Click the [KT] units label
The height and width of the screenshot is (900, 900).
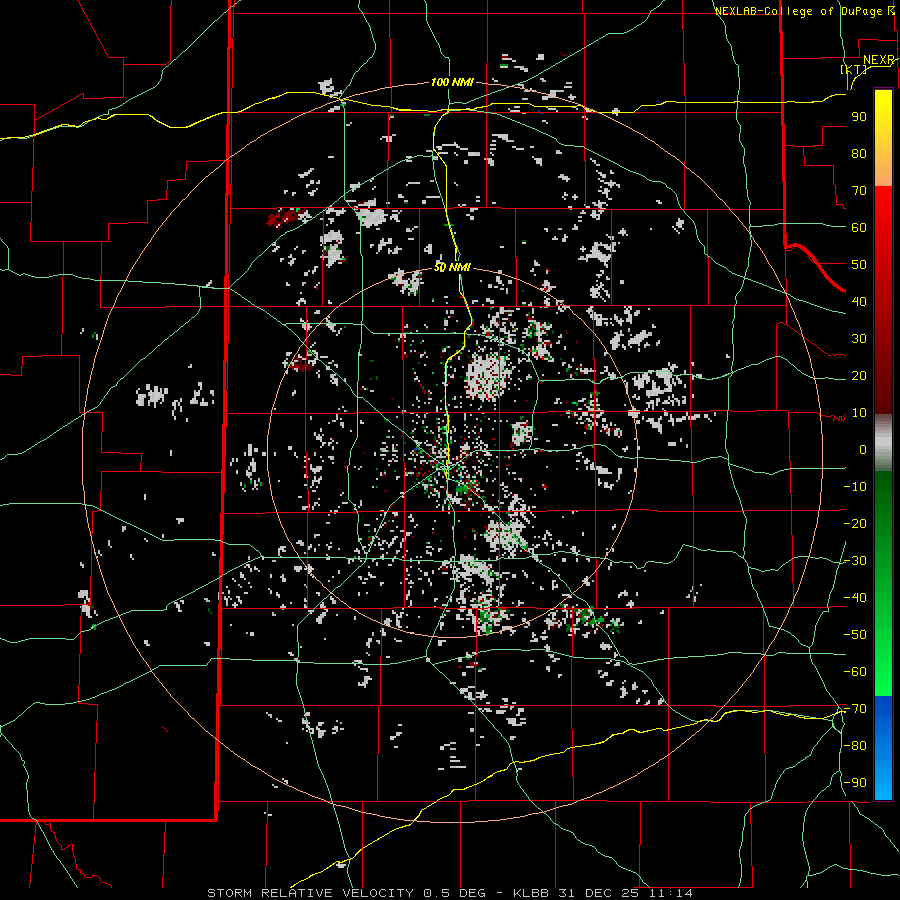[853, 69]
